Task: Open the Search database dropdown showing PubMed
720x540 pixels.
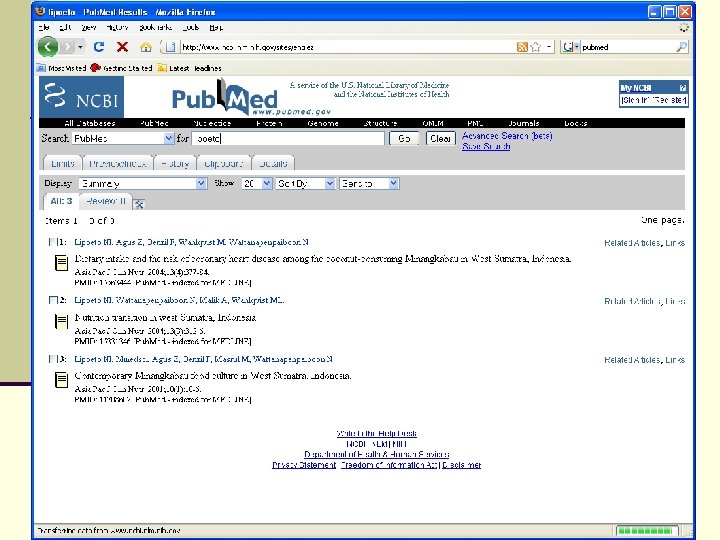Action: click(x=123, y=138)
